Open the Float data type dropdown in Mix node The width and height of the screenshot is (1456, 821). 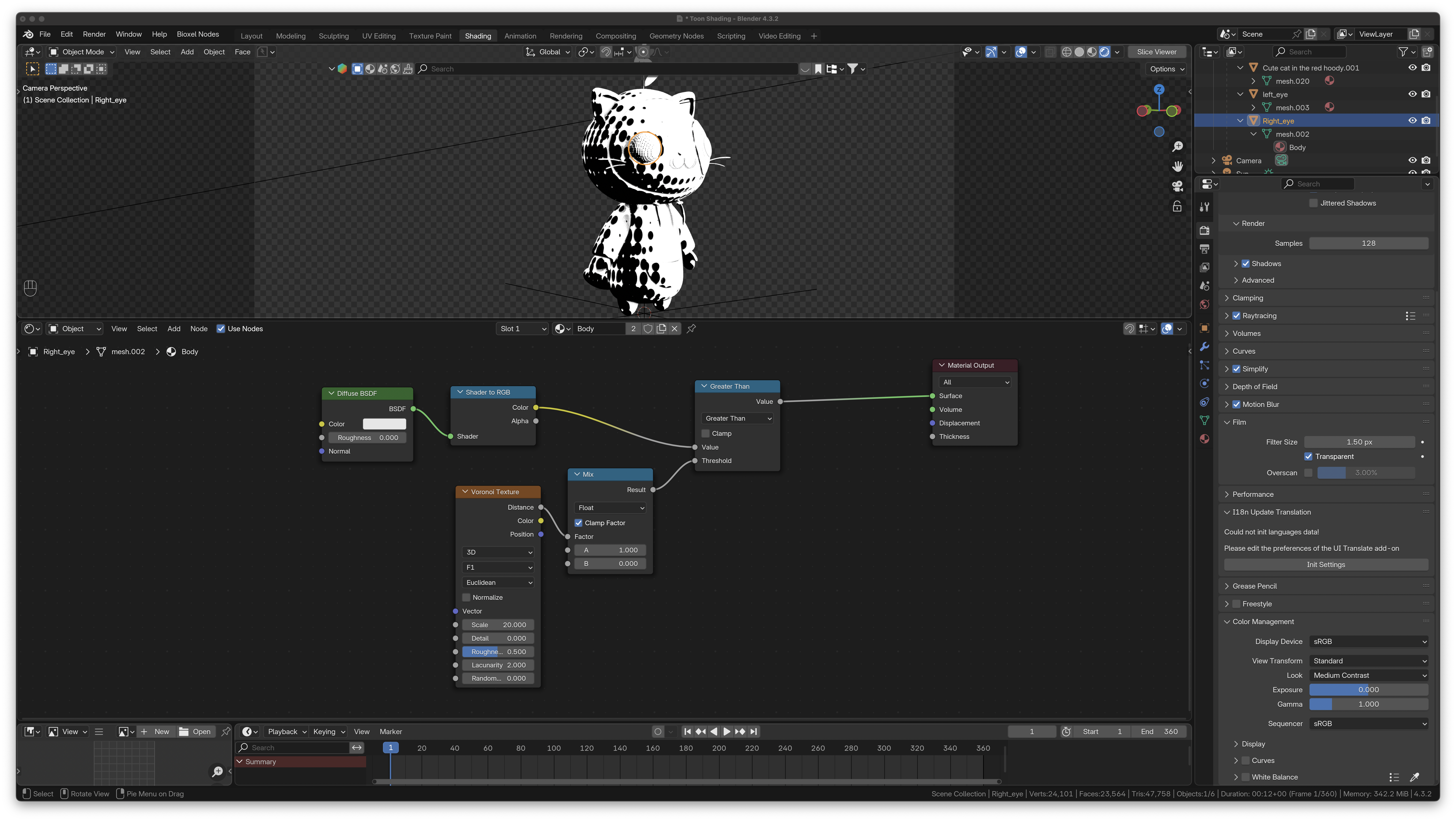(610, 508)
